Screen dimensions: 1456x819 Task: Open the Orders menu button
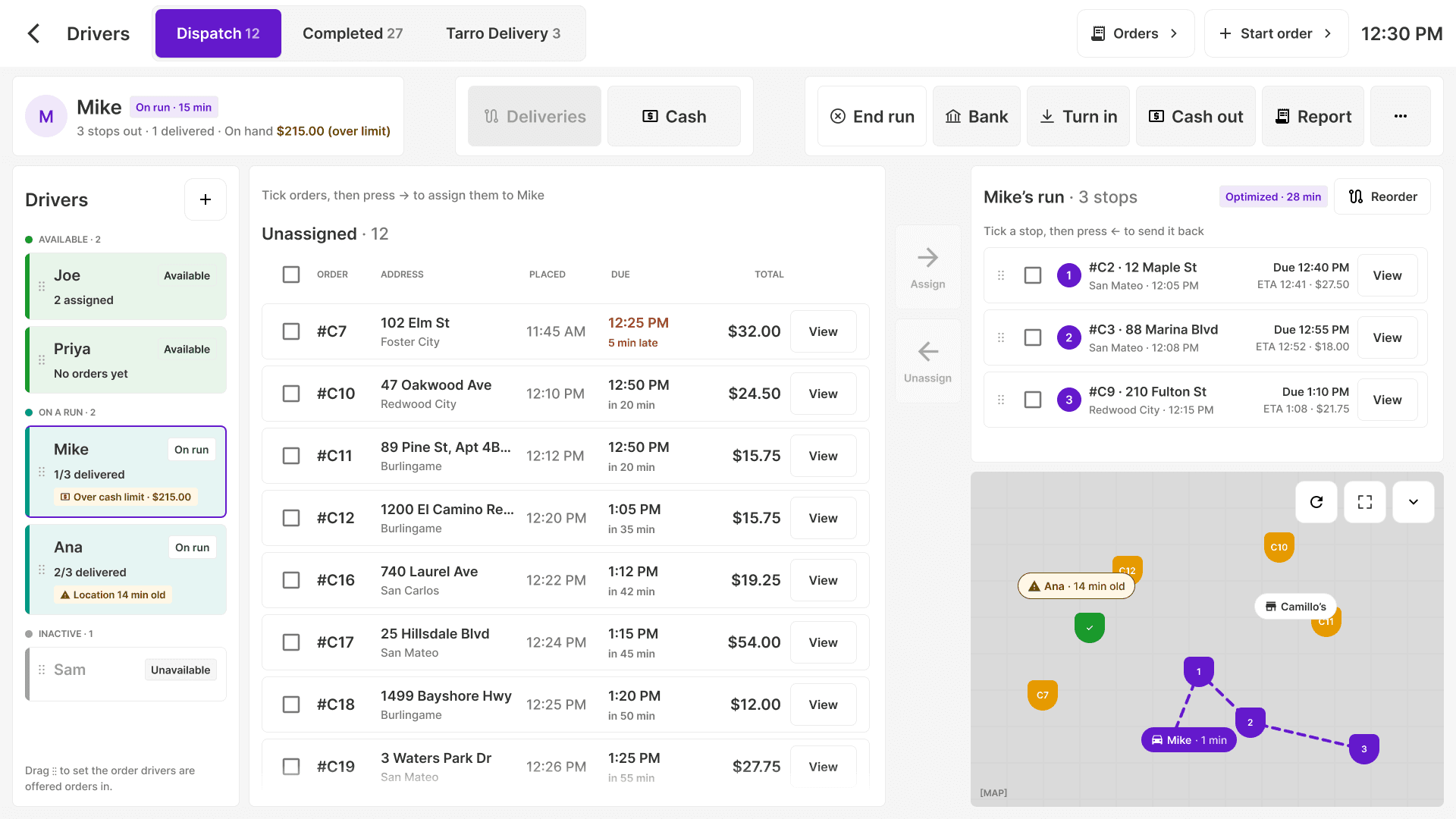point(1135,33)
